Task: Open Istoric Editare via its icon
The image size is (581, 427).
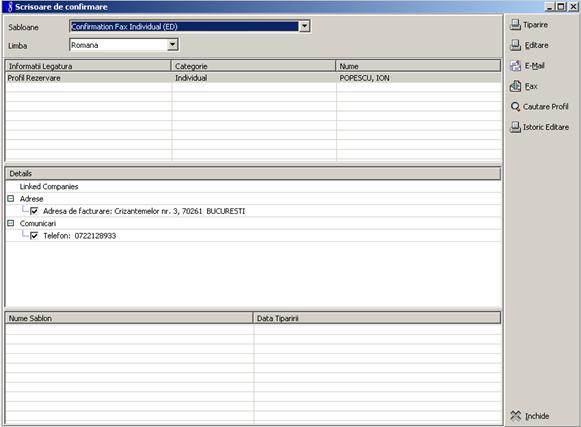Action: point(515,127)
